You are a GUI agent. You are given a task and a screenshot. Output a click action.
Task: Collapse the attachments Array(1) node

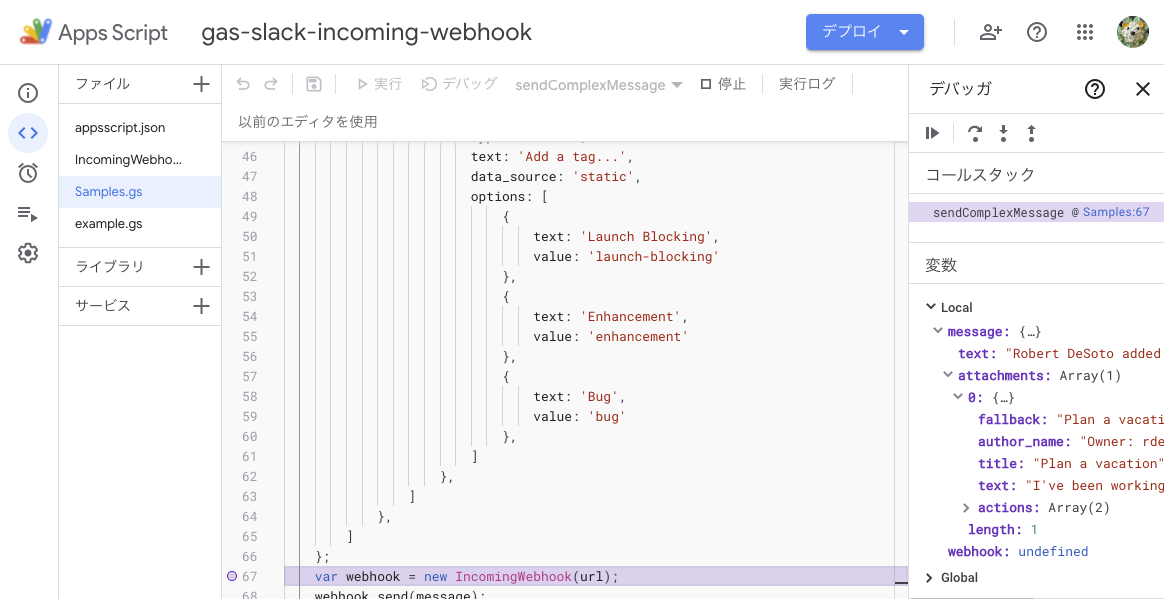948,376
